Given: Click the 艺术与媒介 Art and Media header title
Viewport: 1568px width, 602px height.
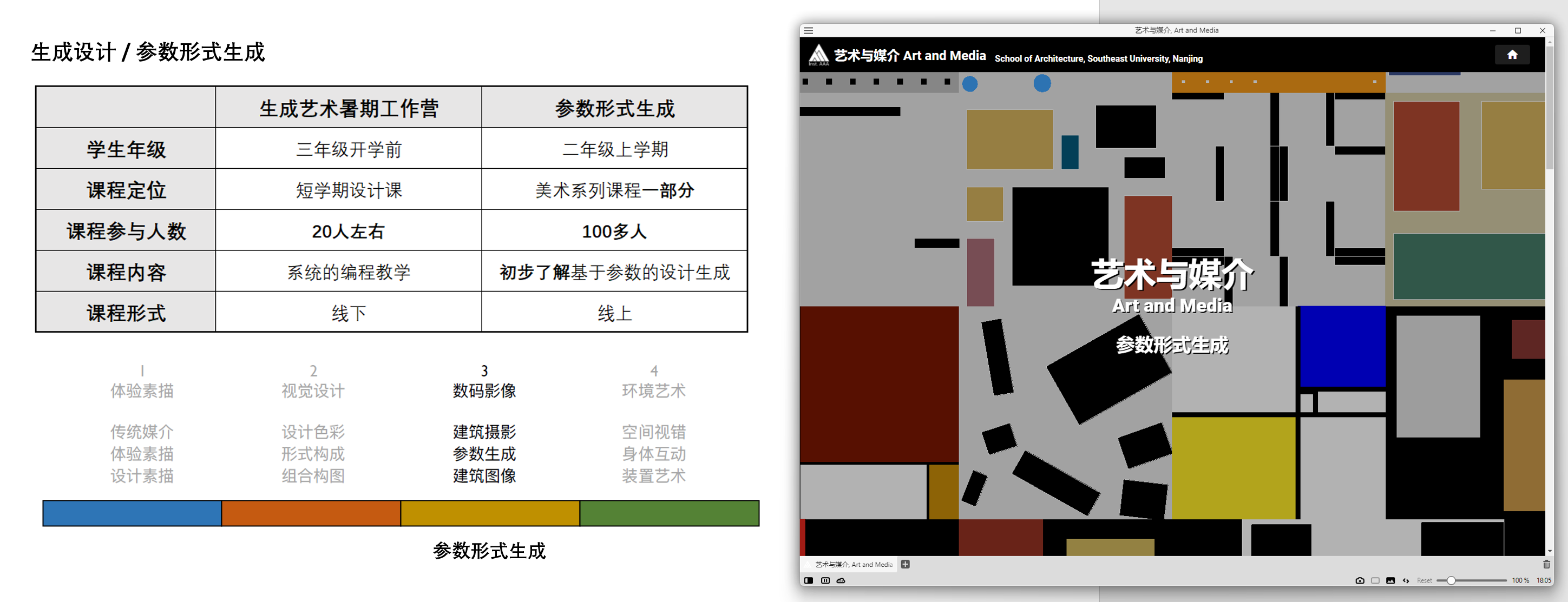Looking at the screenshot, I should (x=909, y=55).
